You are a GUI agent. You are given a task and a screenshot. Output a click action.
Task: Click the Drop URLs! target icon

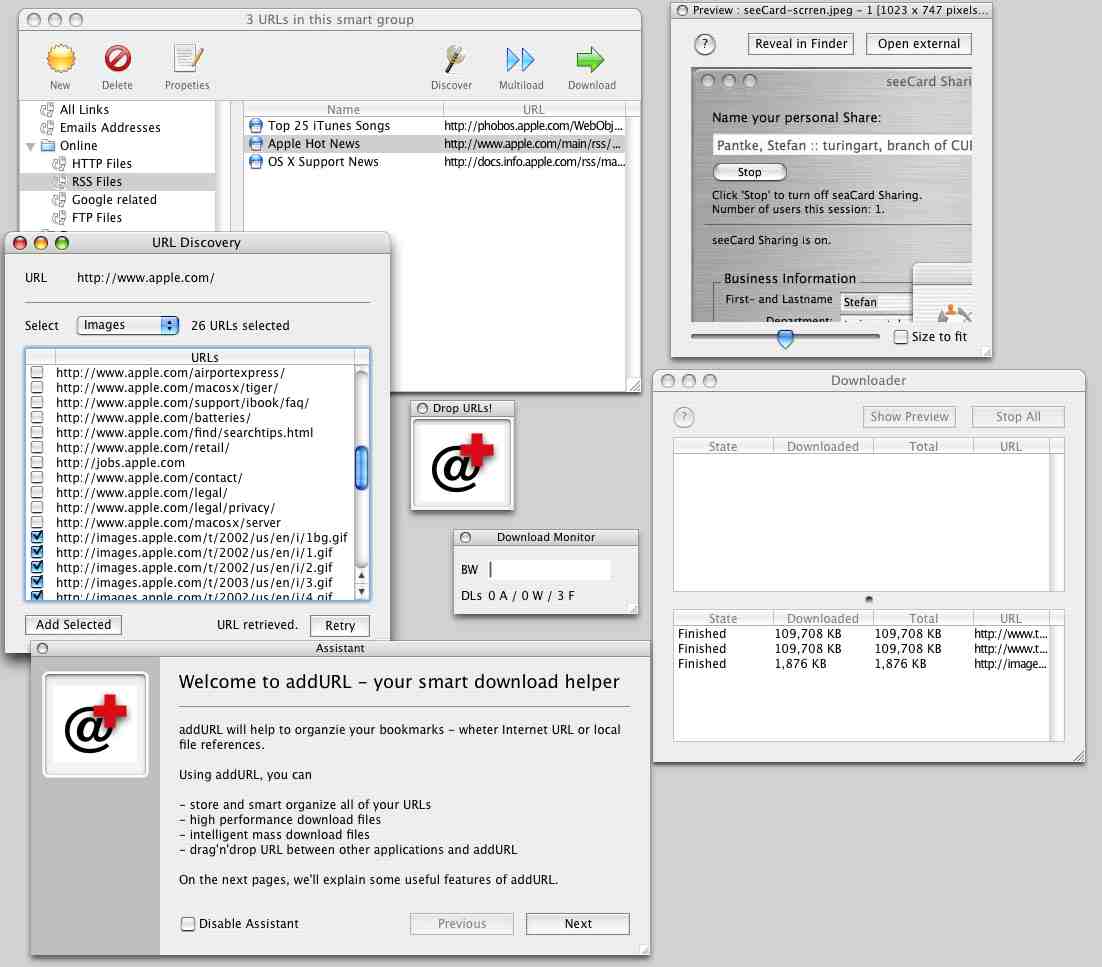pos(462,463)
